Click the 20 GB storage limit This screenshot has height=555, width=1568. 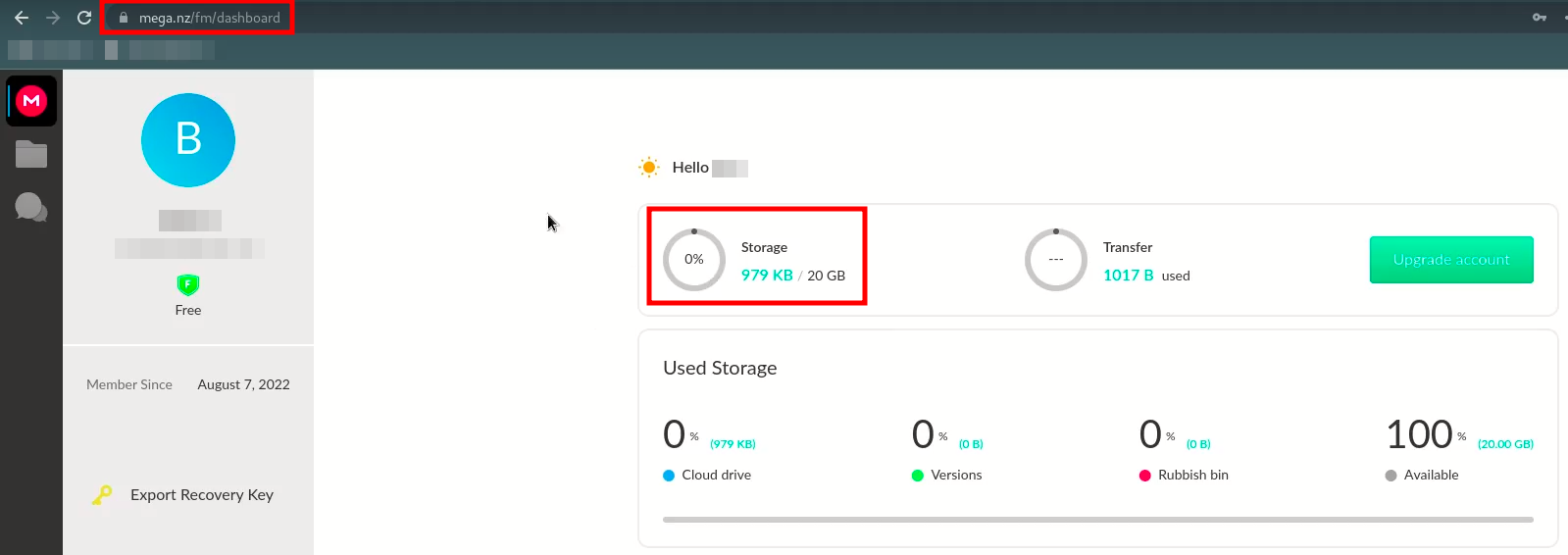(x=826, y=276)
